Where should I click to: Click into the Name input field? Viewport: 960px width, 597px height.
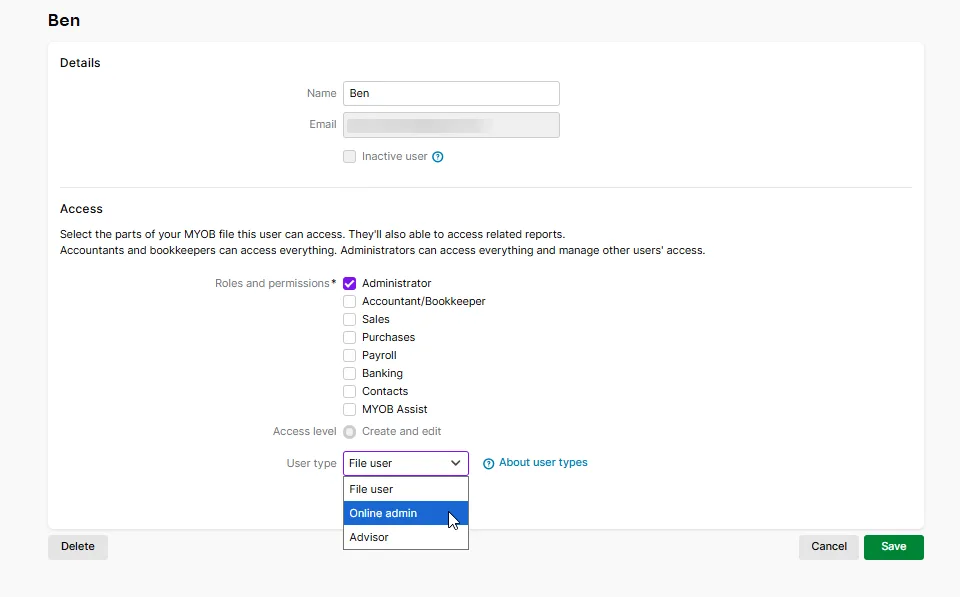pos(451,94)
